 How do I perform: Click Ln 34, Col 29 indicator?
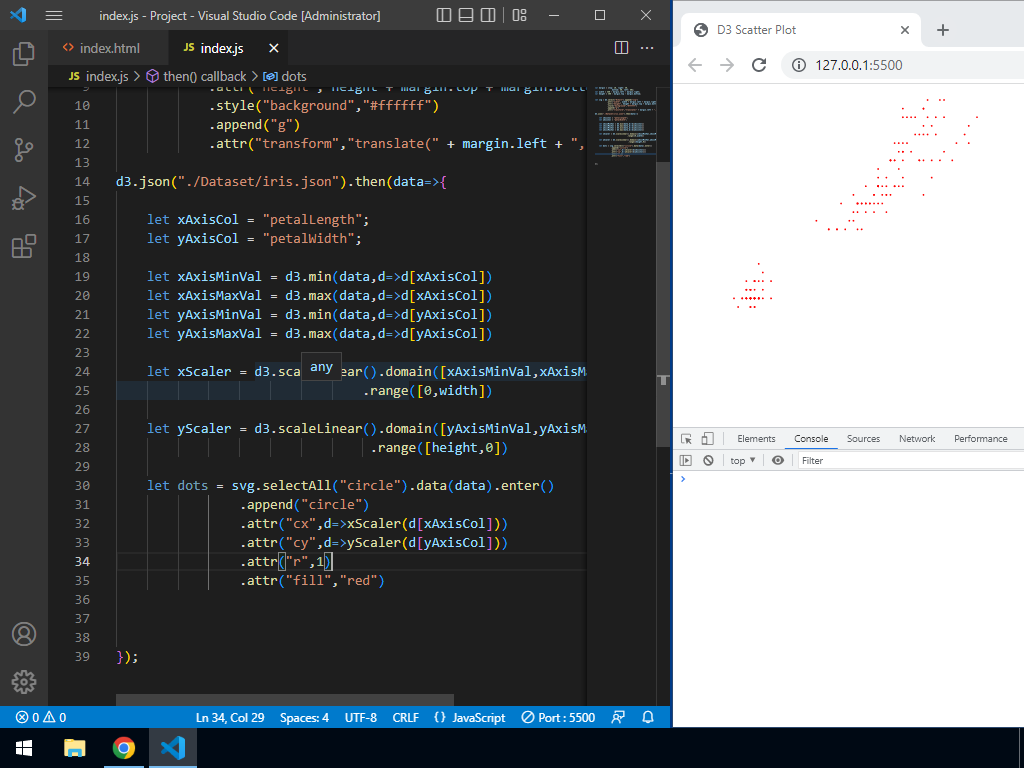point(230,717)
